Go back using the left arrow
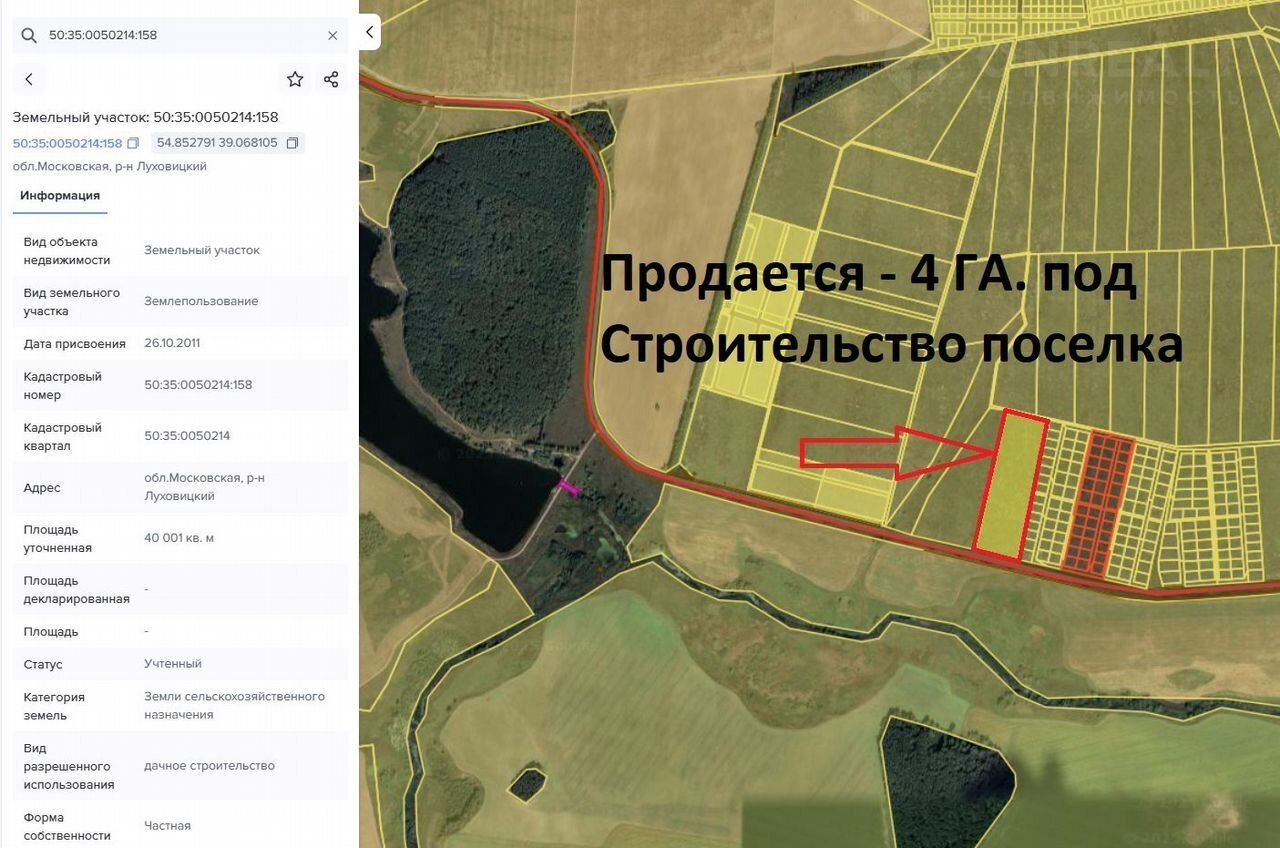The image size is (1280, 848). [29, 79]
